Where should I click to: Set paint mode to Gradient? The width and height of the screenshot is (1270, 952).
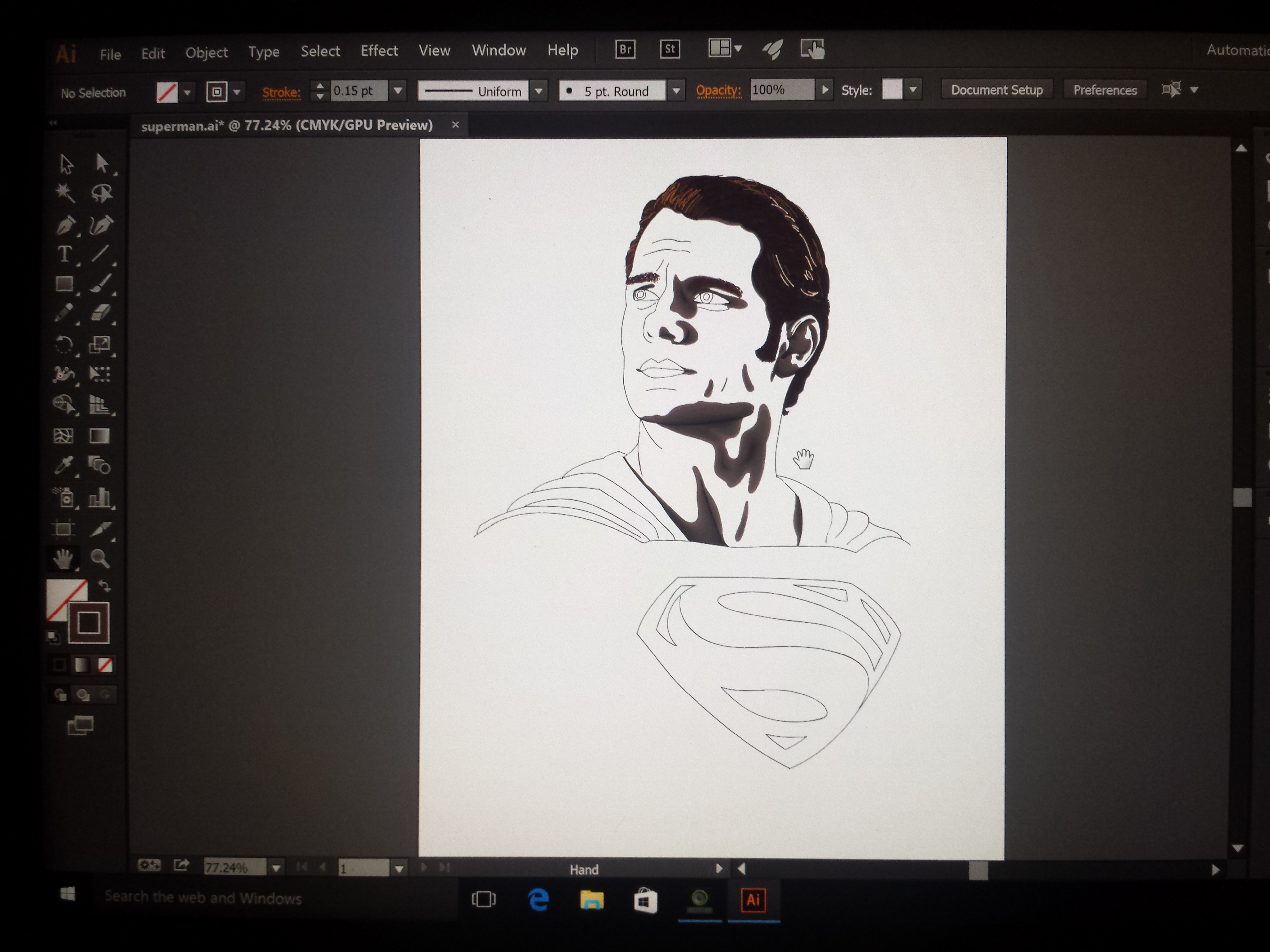(82, 665)
